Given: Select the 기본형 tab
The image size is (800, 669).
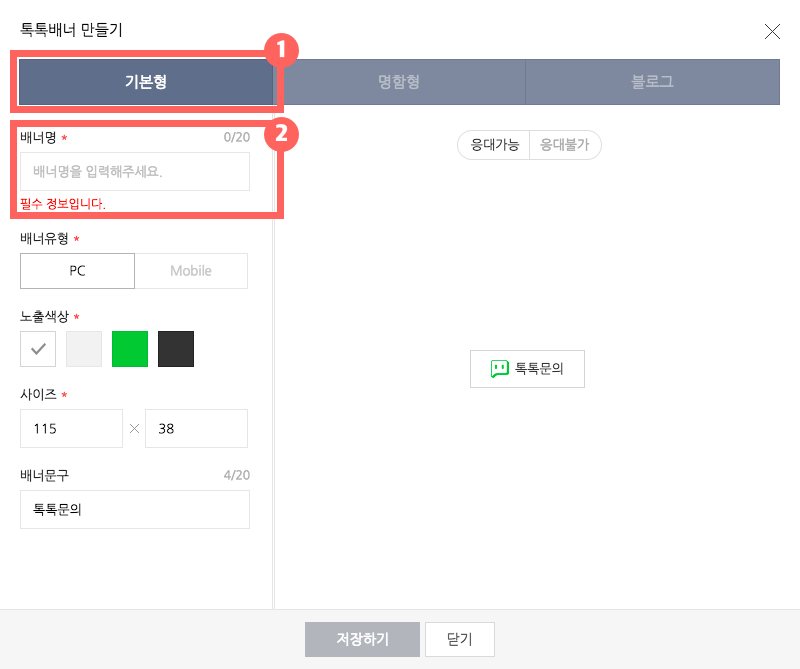Looking at the screenshot, I should tap(146, 82).
